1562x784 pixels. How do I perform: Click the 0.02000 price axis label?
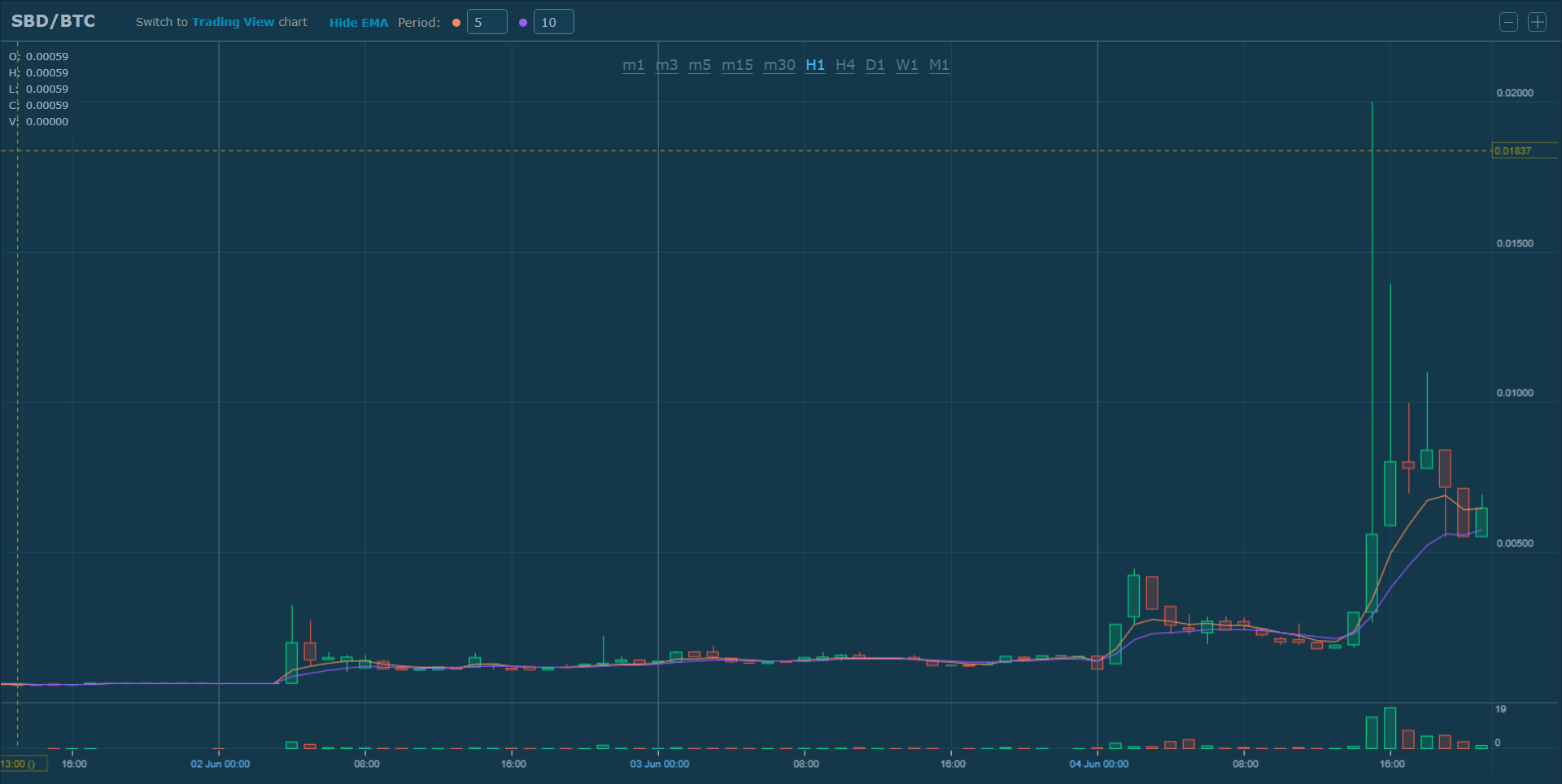click(x=1515, y=93)
